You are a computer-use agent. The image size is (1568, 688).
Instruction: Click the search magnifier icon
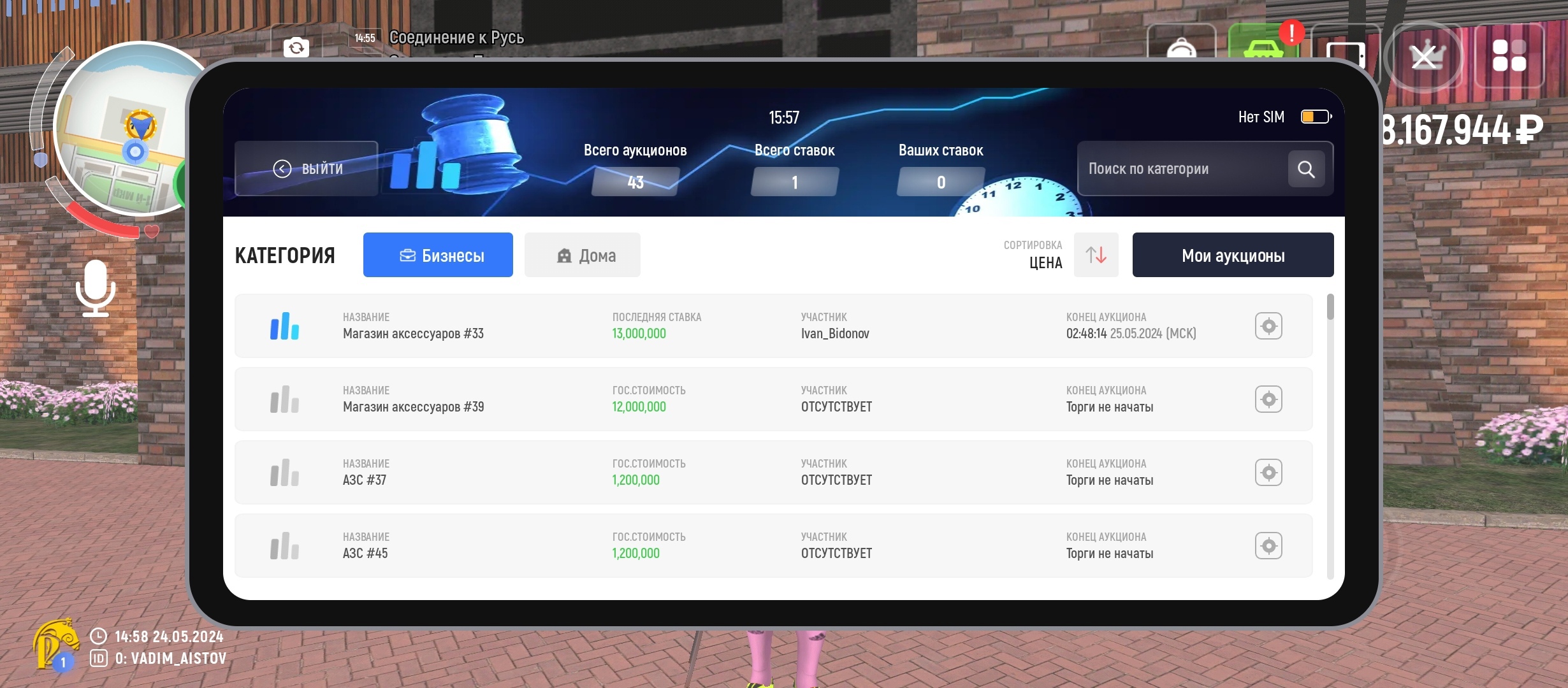[1305, 169]
